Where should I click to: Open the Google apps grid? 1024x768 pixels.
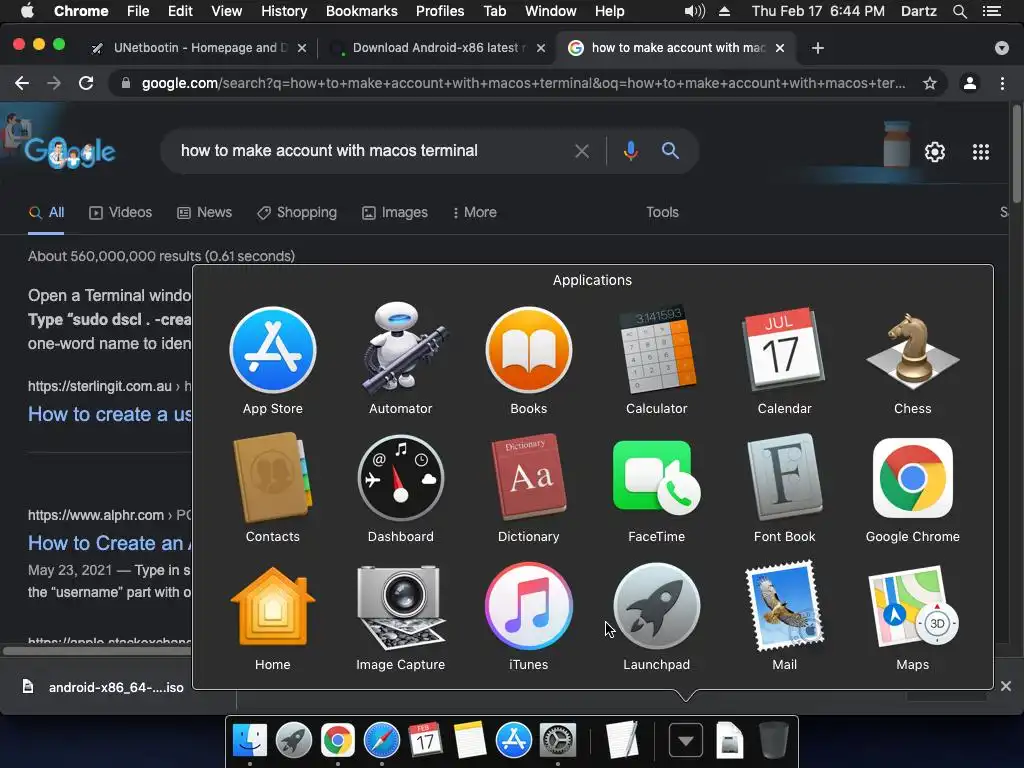[x=980, y=152]
